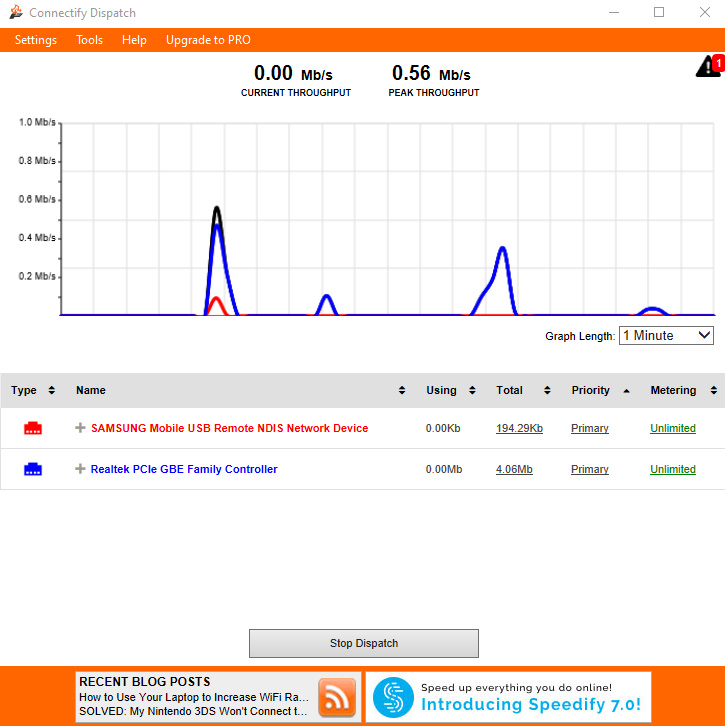The height and width of the screenshot is (726, 725).
Task: Change Unlimited metering for Realtek adapter
Action: [673, 469]
